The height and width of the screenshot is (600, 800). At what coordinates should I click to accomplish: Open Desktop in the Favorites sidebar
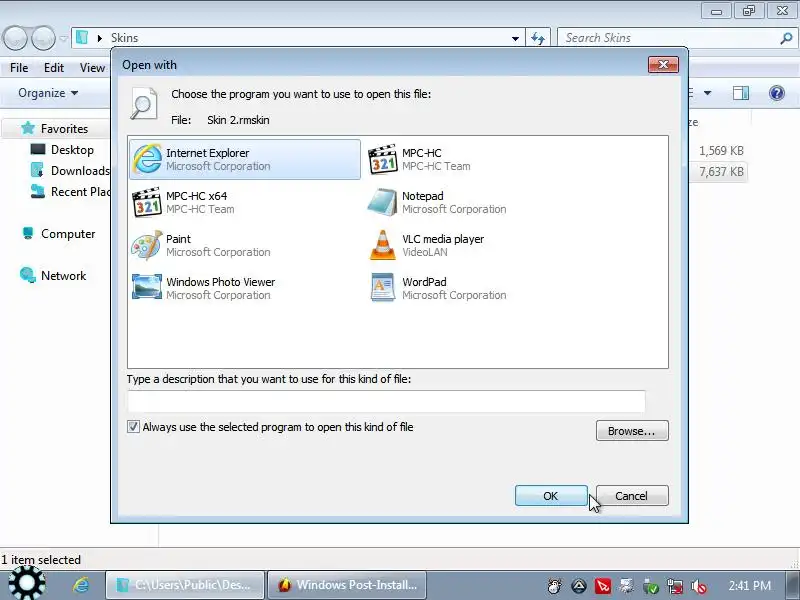click(72, 149)
